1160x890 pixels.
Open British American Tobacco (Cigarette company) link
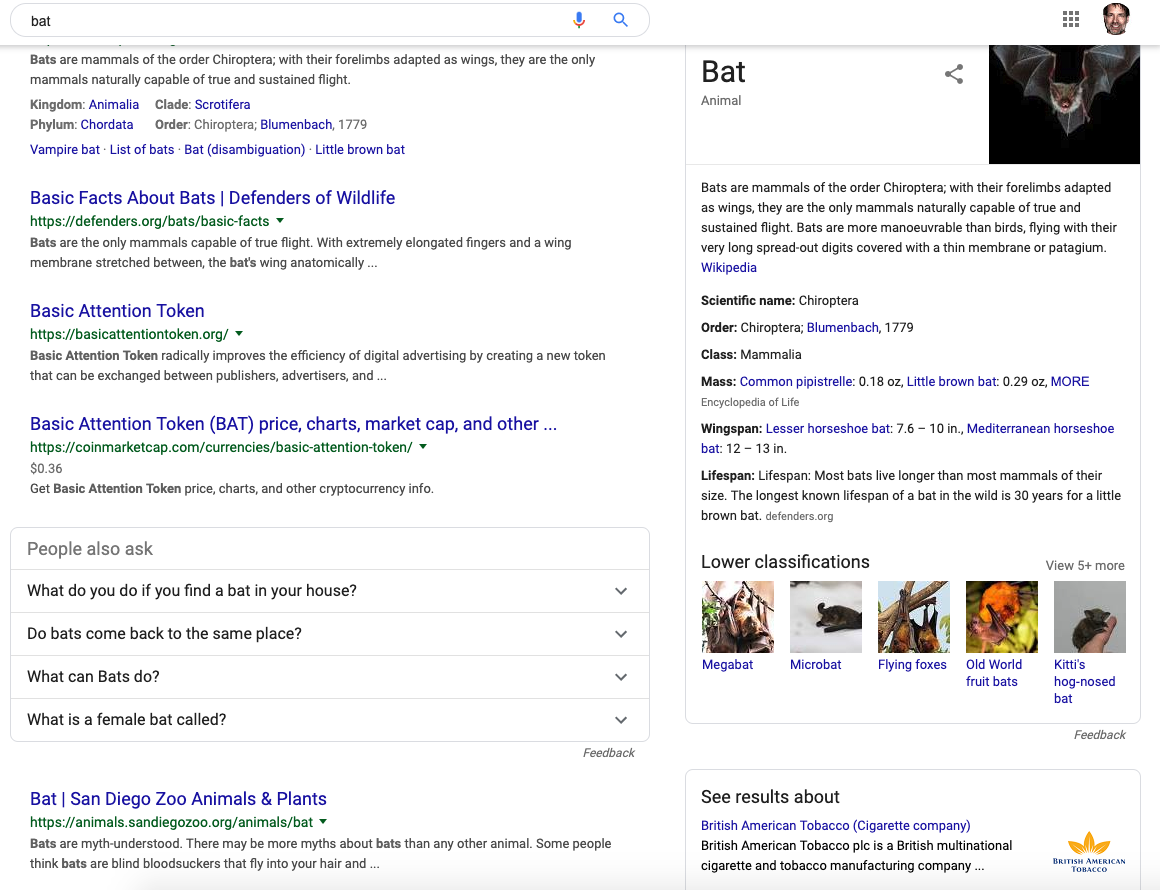tap(835, 826)
